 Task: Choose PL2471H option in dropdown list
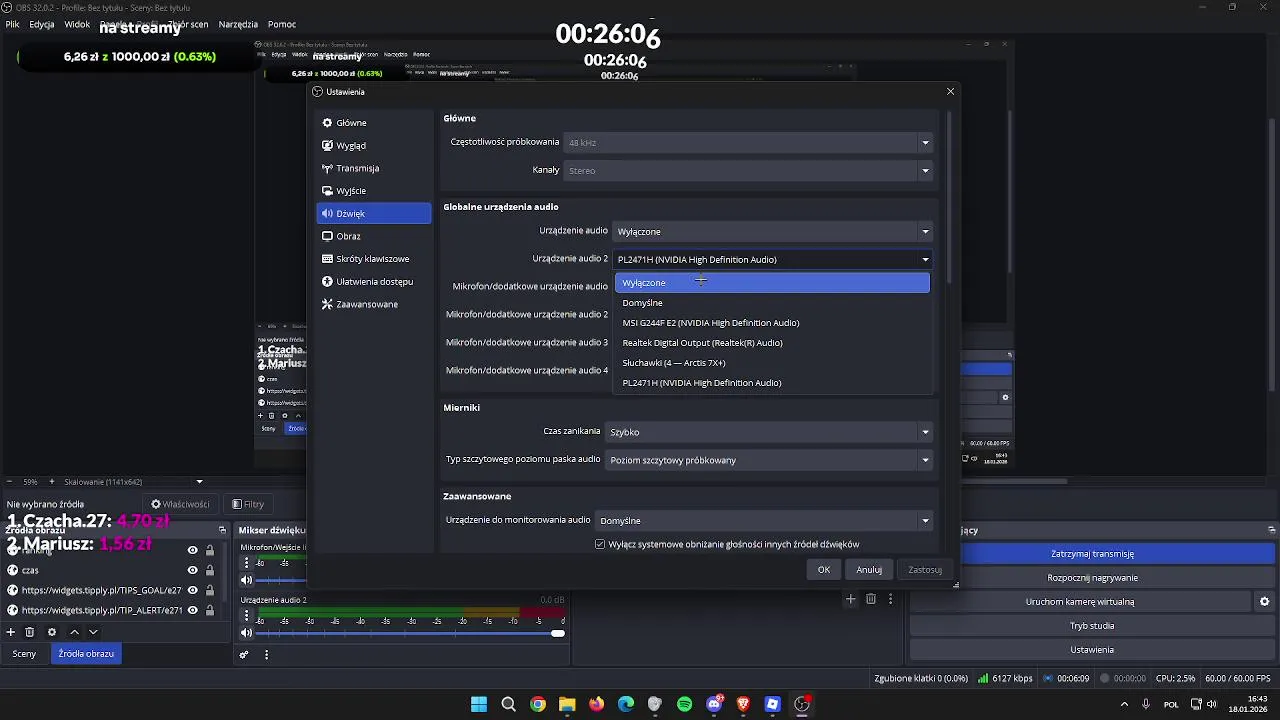[772, 383]
